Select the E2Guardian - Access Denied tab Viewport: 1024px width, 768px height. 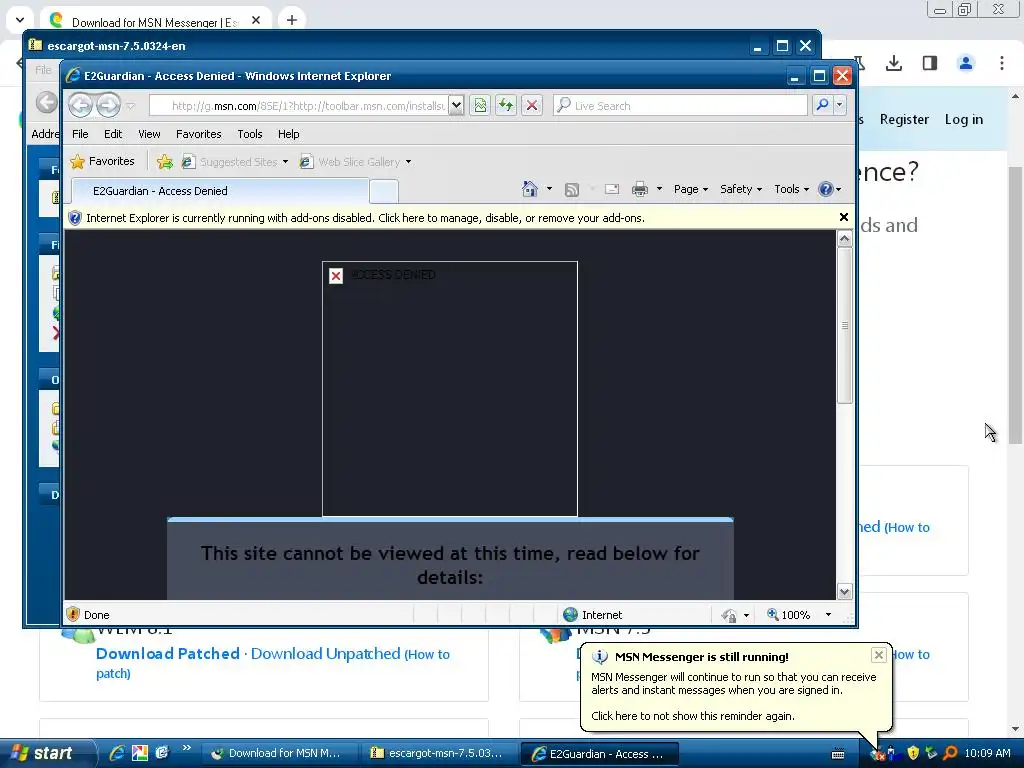click(219, 191)
